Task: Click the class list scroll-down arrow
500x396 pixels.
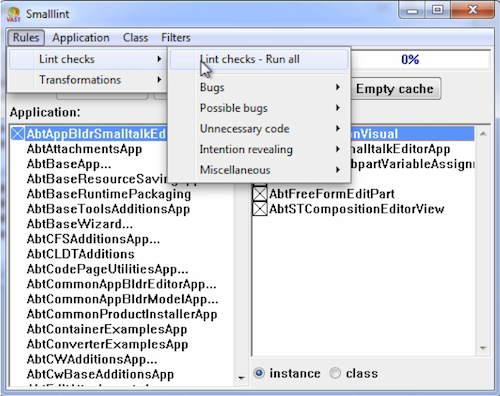Action: pyautogui.click(x=483, y=348)
